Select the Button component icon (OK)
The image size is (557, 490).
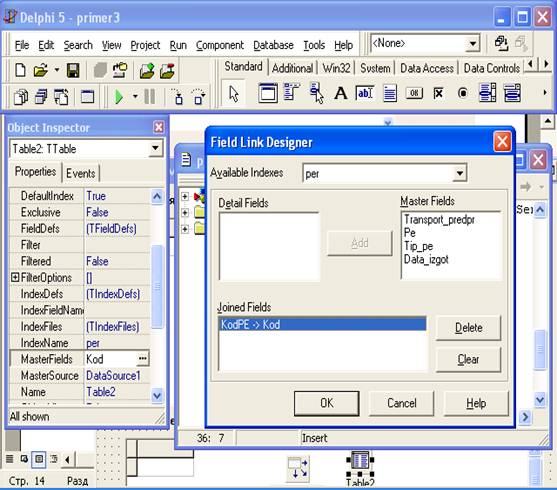click(414, 93)
